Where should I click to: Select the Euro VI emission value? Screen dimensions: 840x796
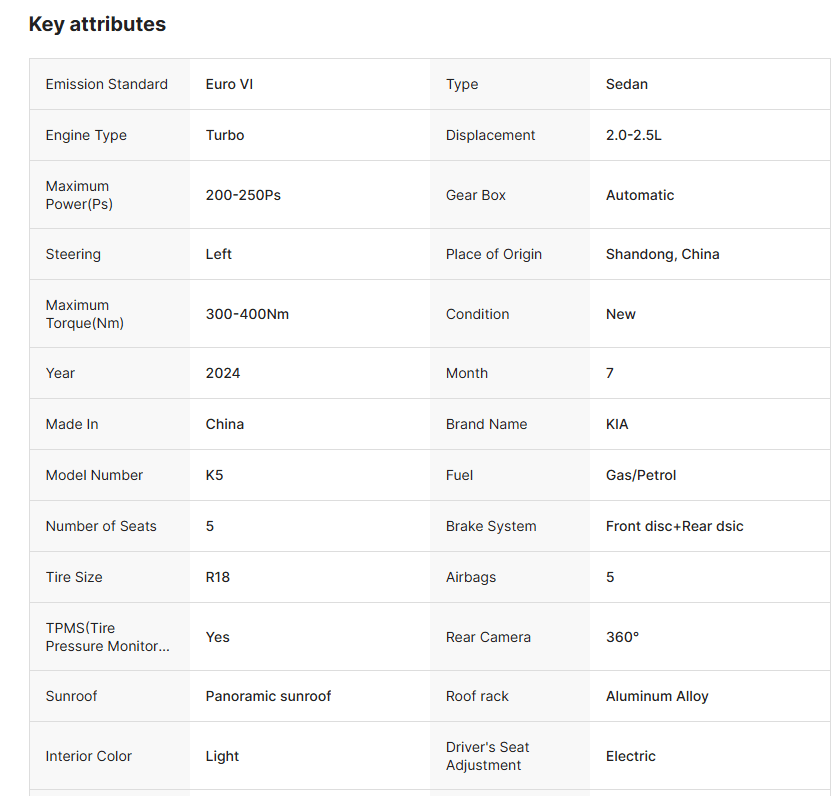229,84
